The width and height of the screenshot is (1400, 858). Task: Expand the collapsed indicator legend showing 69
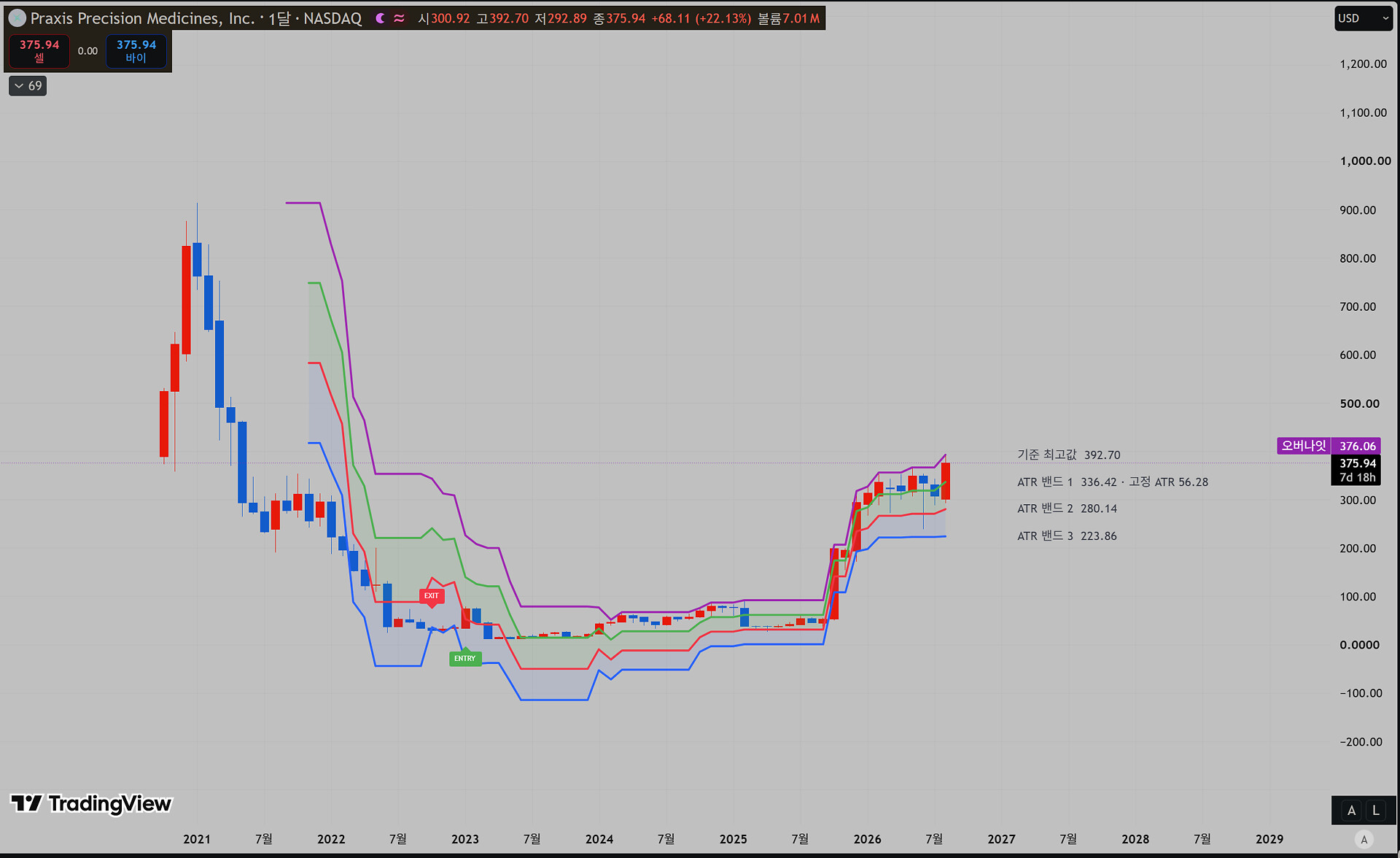point(28,86)
